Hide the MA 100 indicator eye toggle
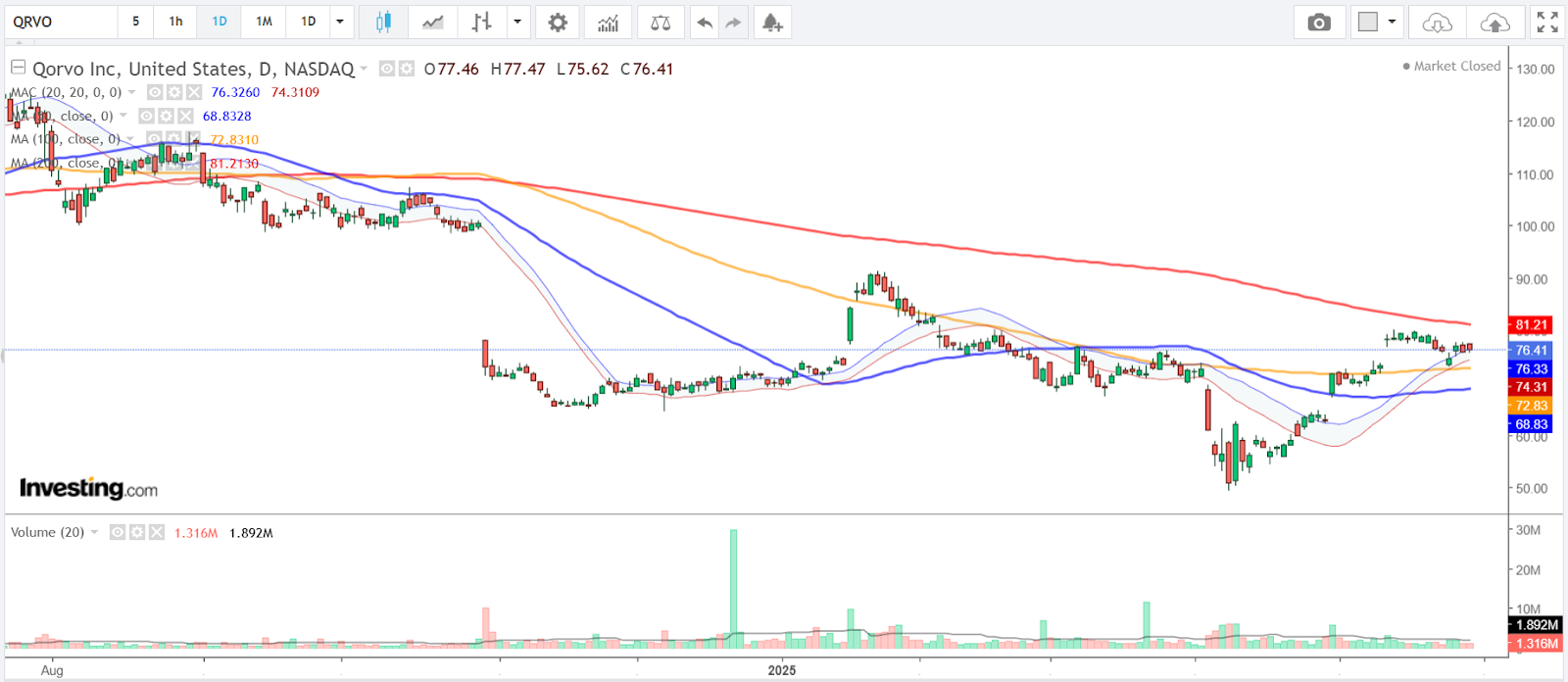 pos(153,139)
